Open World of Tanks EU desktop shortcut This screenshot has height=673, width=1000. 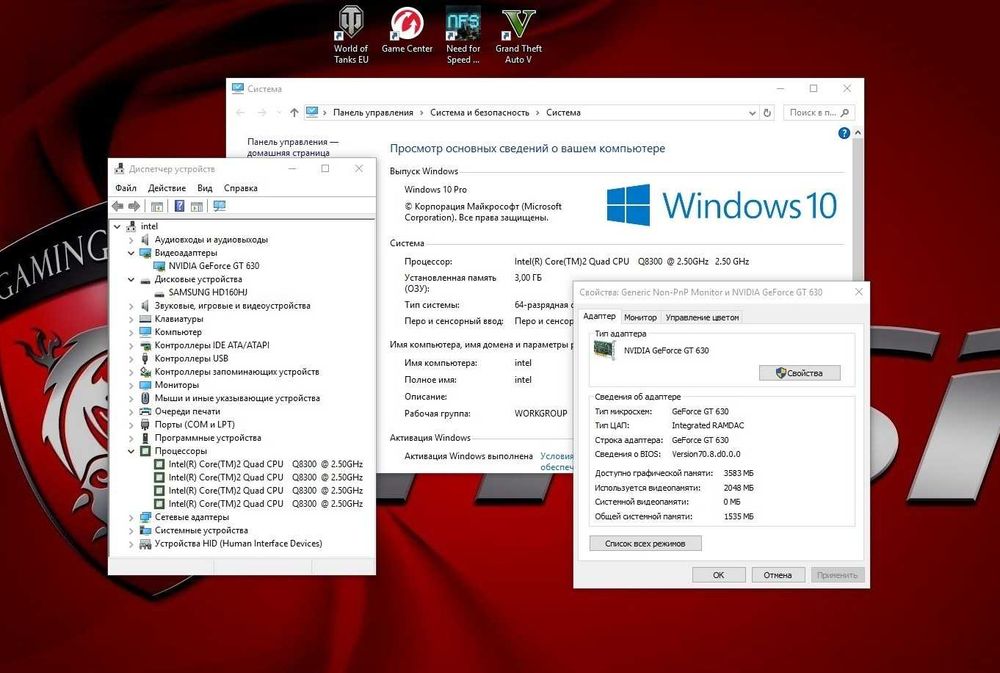pos(350,35)
